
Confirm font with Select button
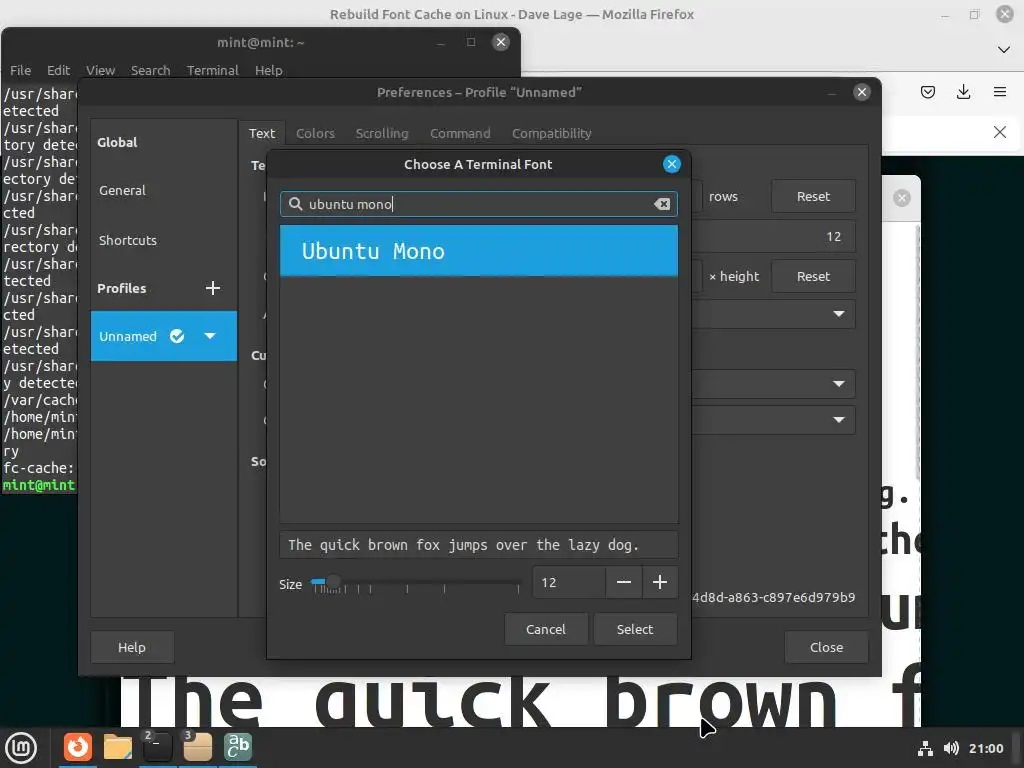point(635,629)
